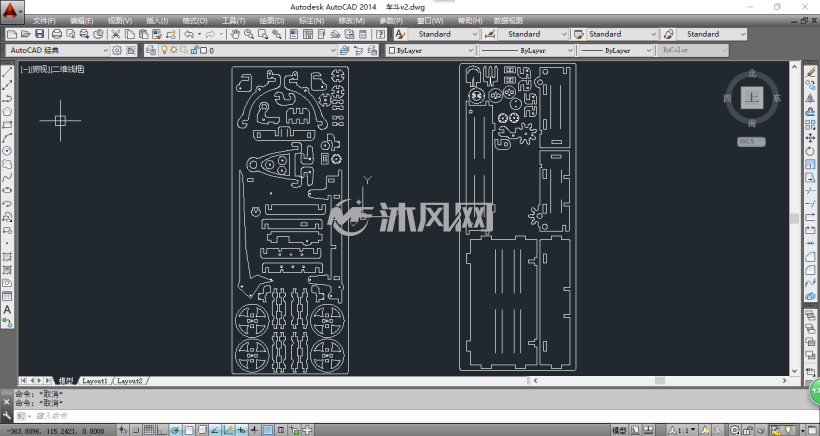Toggle Ortho Mode in status bar

coord(162,430)
